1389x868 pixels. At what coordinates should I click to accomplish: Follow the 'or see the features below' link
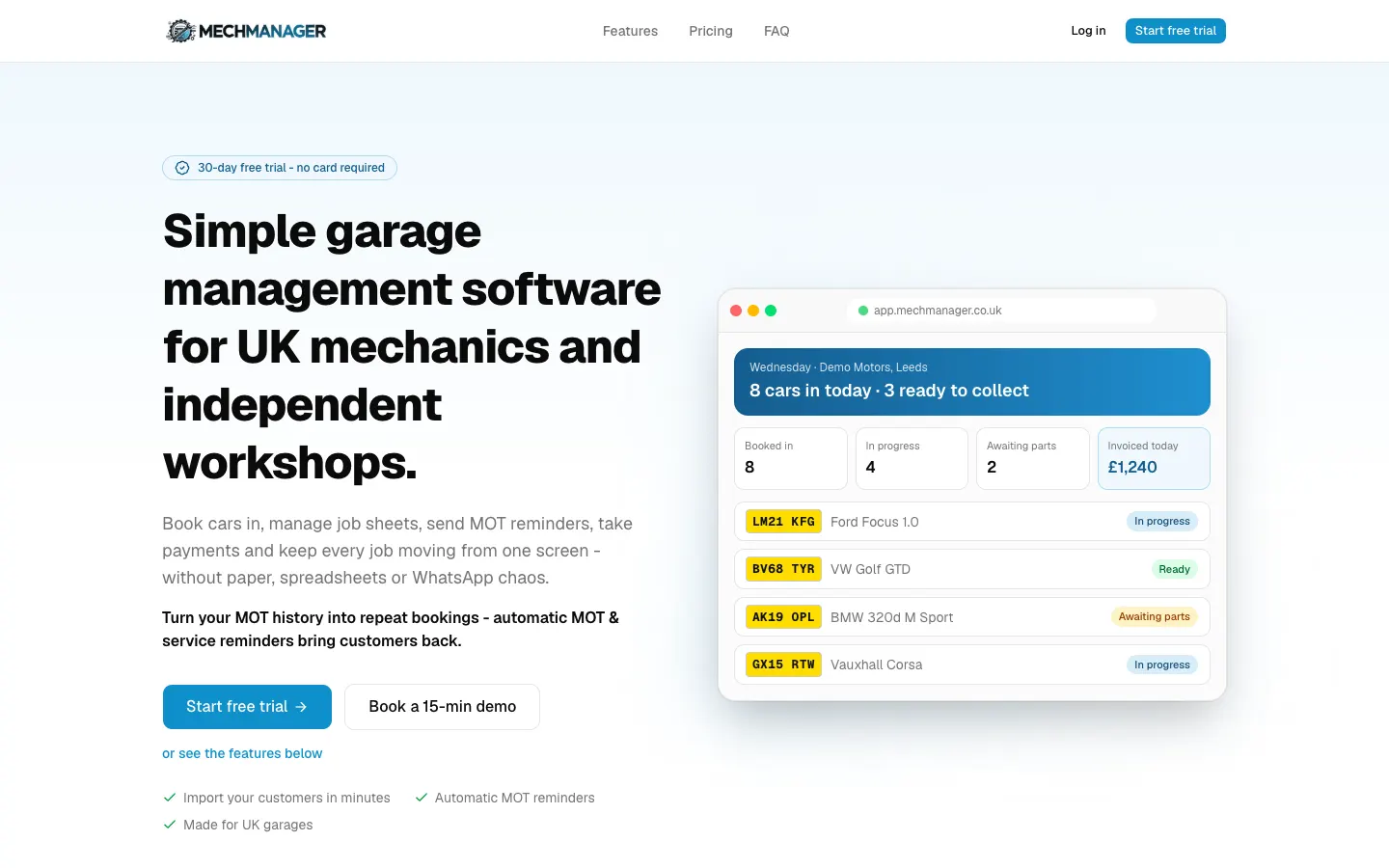tap(242, 753)
